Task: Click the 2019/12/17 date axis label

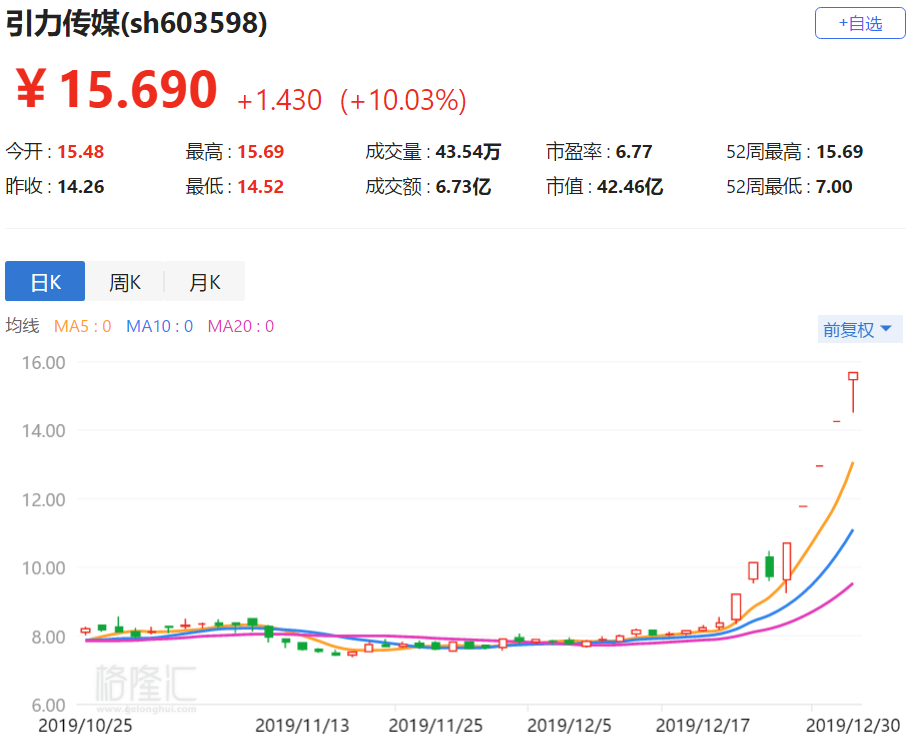Action: pos(703,726)
